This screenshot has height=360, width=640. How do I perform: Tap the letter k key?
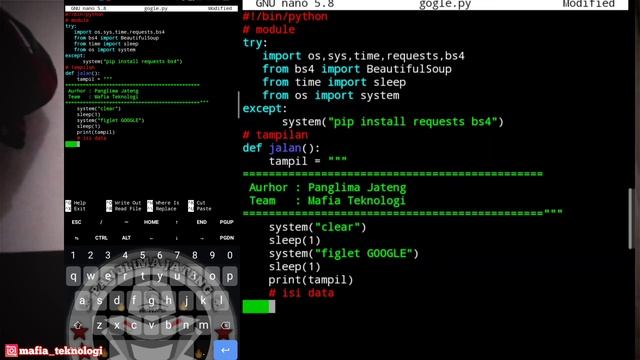coord(203,301)
